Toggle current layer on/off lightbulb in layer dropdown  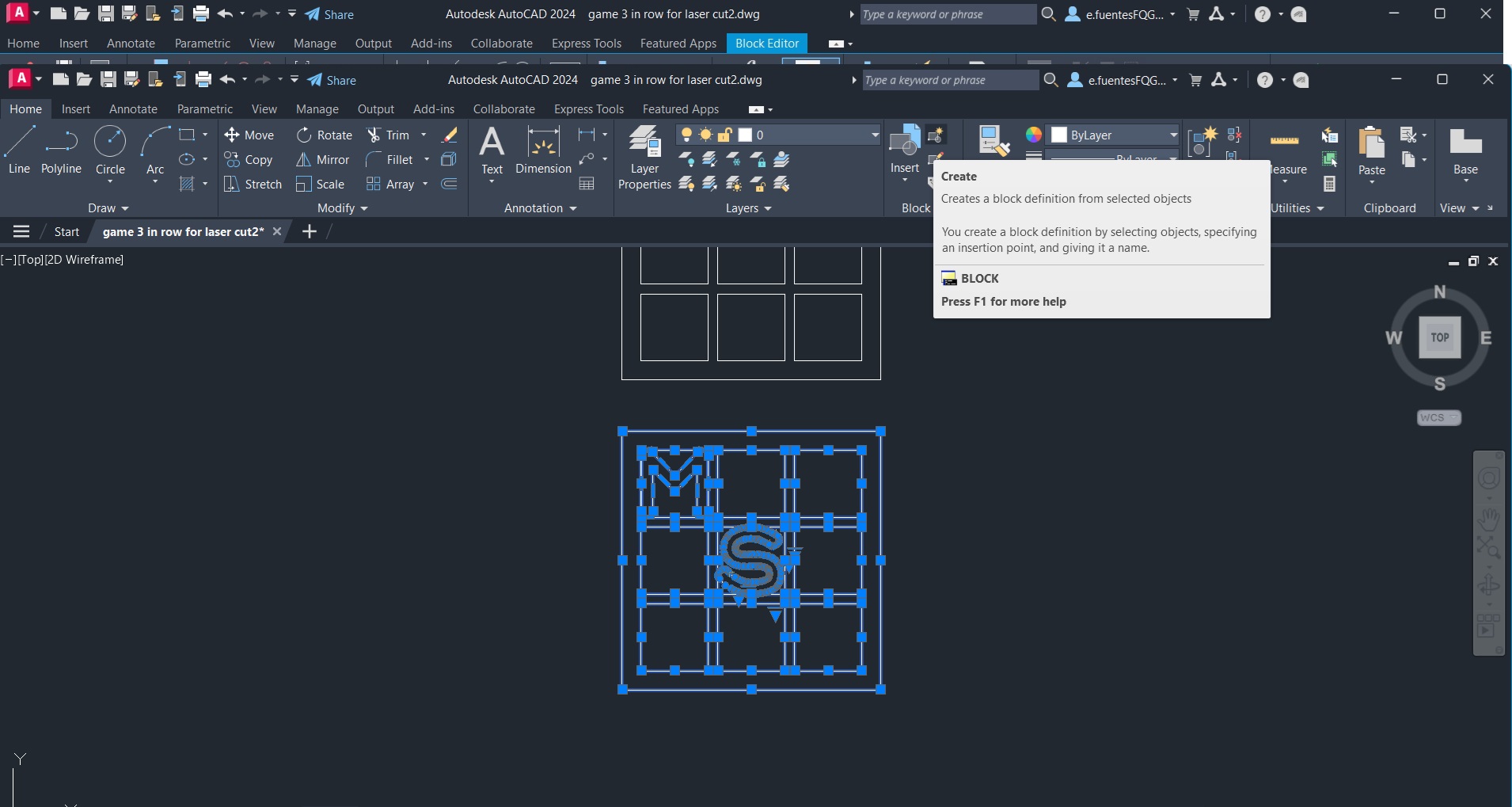(686, 135)
